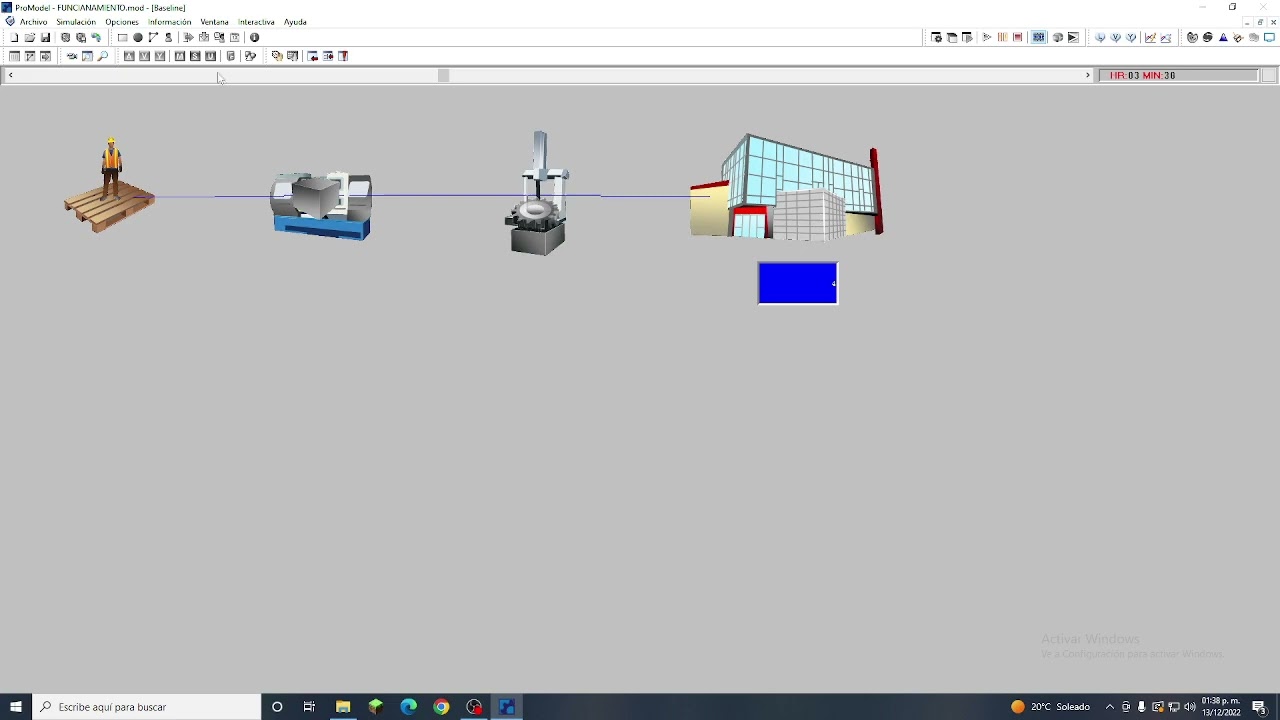This screenshot has width=1280, height=720.
Task: Click the blue rectangle below the factory
Action: (798, 283)
